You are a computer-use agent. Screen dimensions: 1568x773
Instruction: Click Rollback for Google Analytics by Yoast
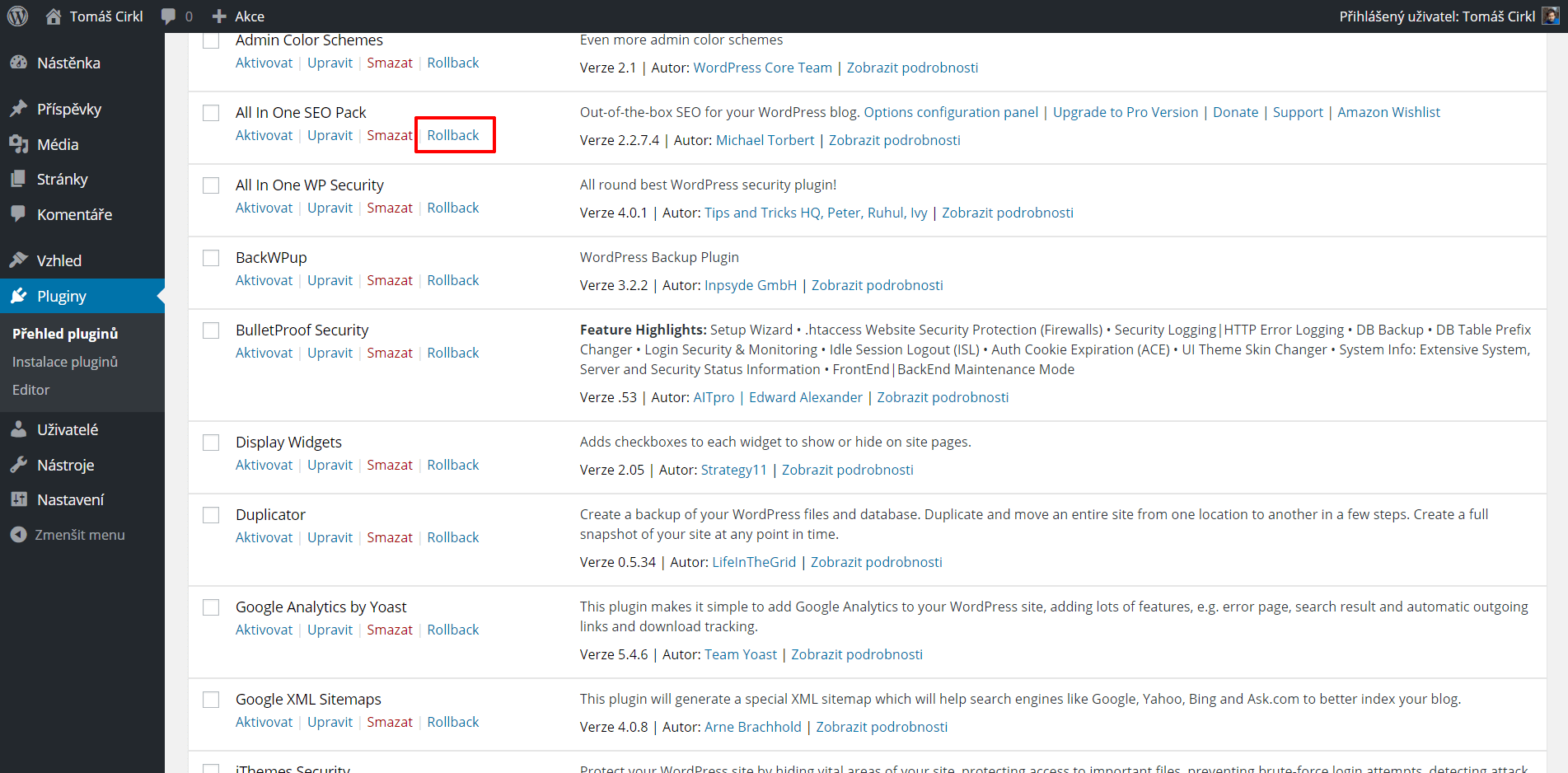tap(453, 630)
